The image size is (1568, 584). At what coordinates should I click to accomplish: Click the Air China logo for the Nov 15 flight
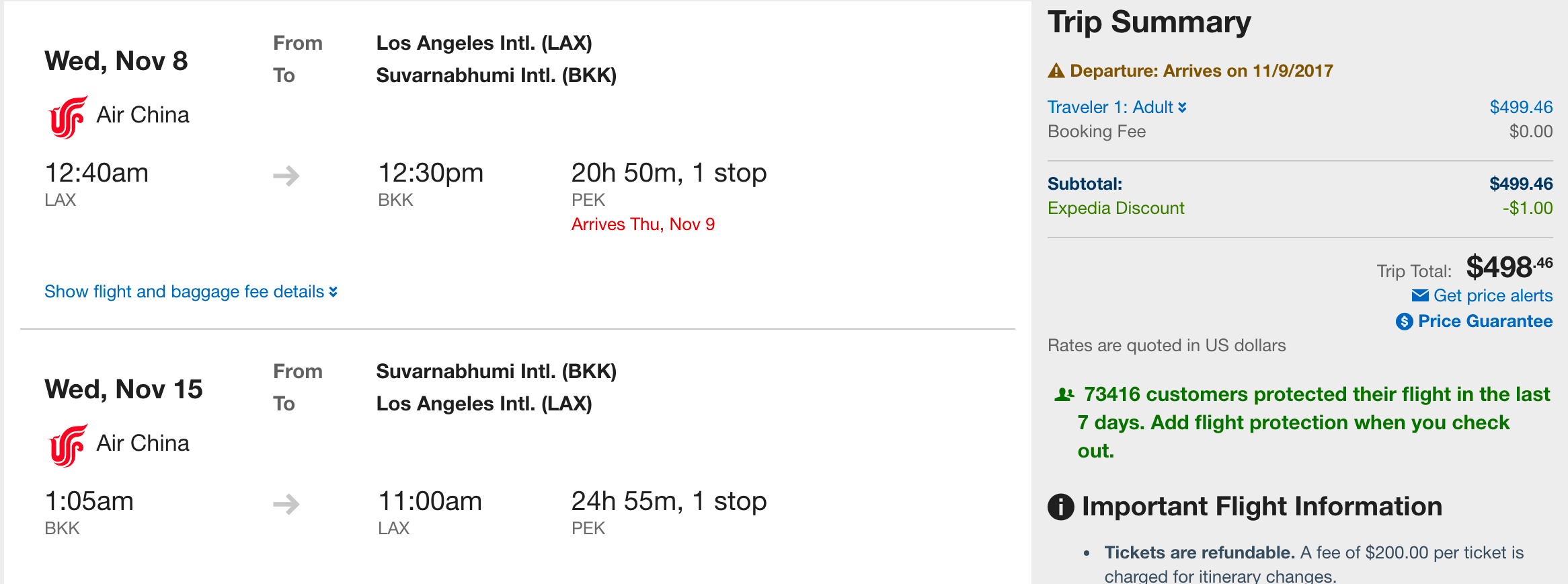point(68,445)
